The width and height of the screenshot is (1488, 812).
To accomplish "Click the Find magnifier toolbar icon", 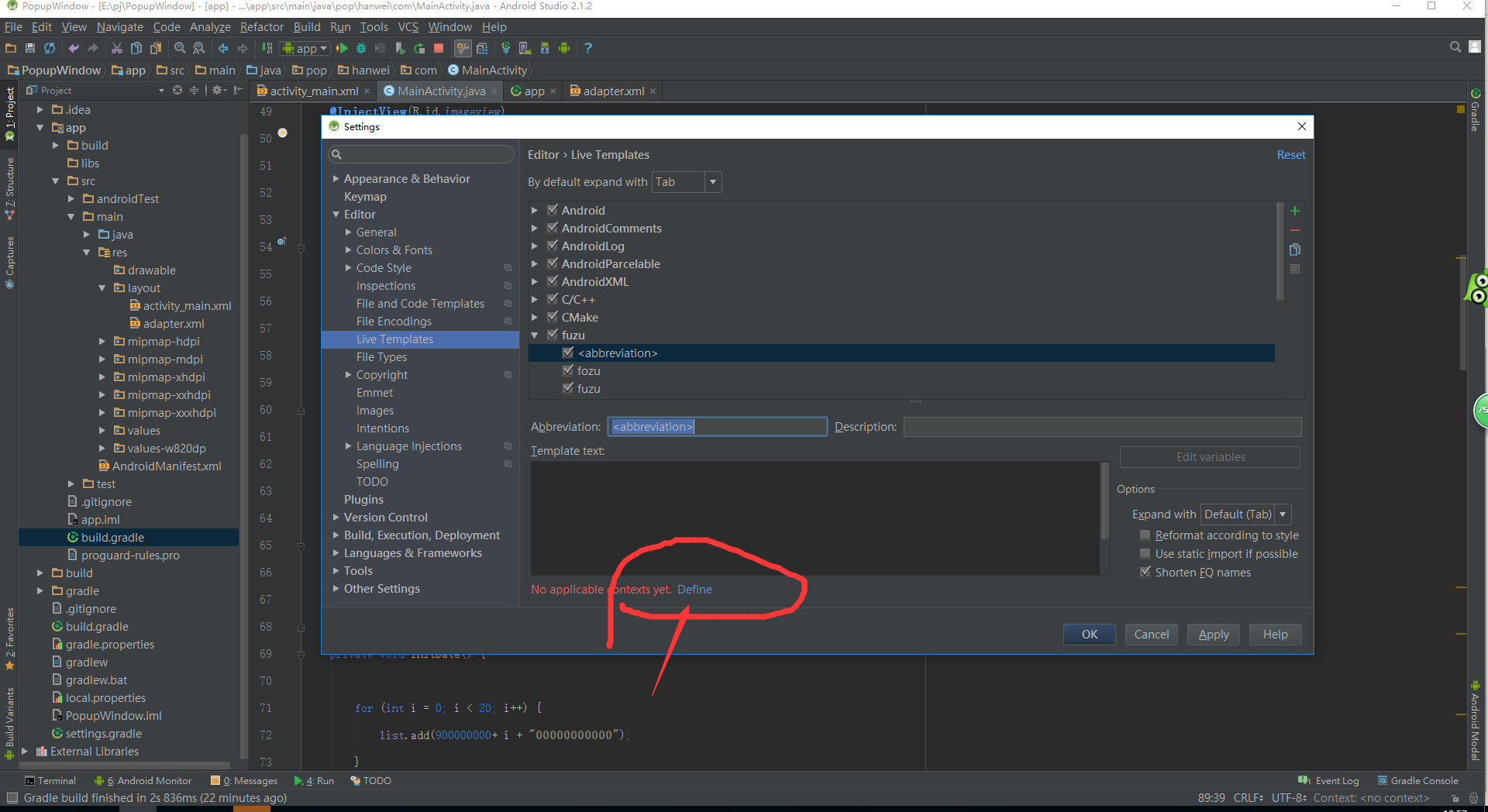I will pyautogui.click(x=180, y=48).
